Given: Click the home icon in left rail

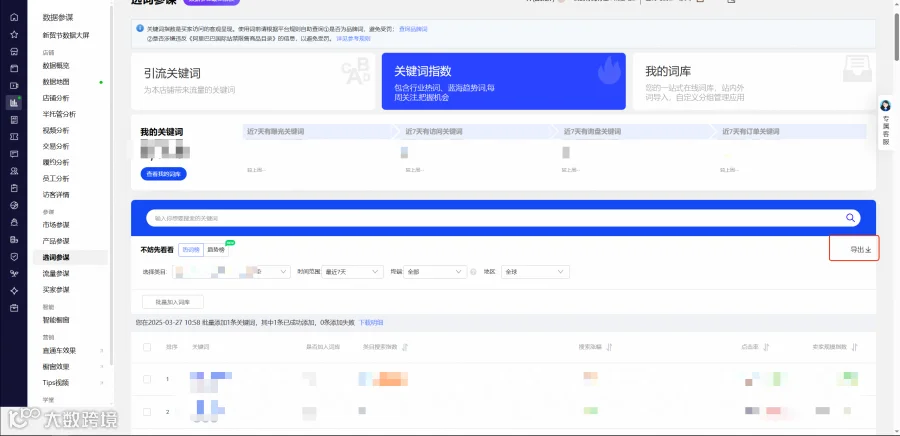Looking at the screenshot, I should [x=14, y=17].
